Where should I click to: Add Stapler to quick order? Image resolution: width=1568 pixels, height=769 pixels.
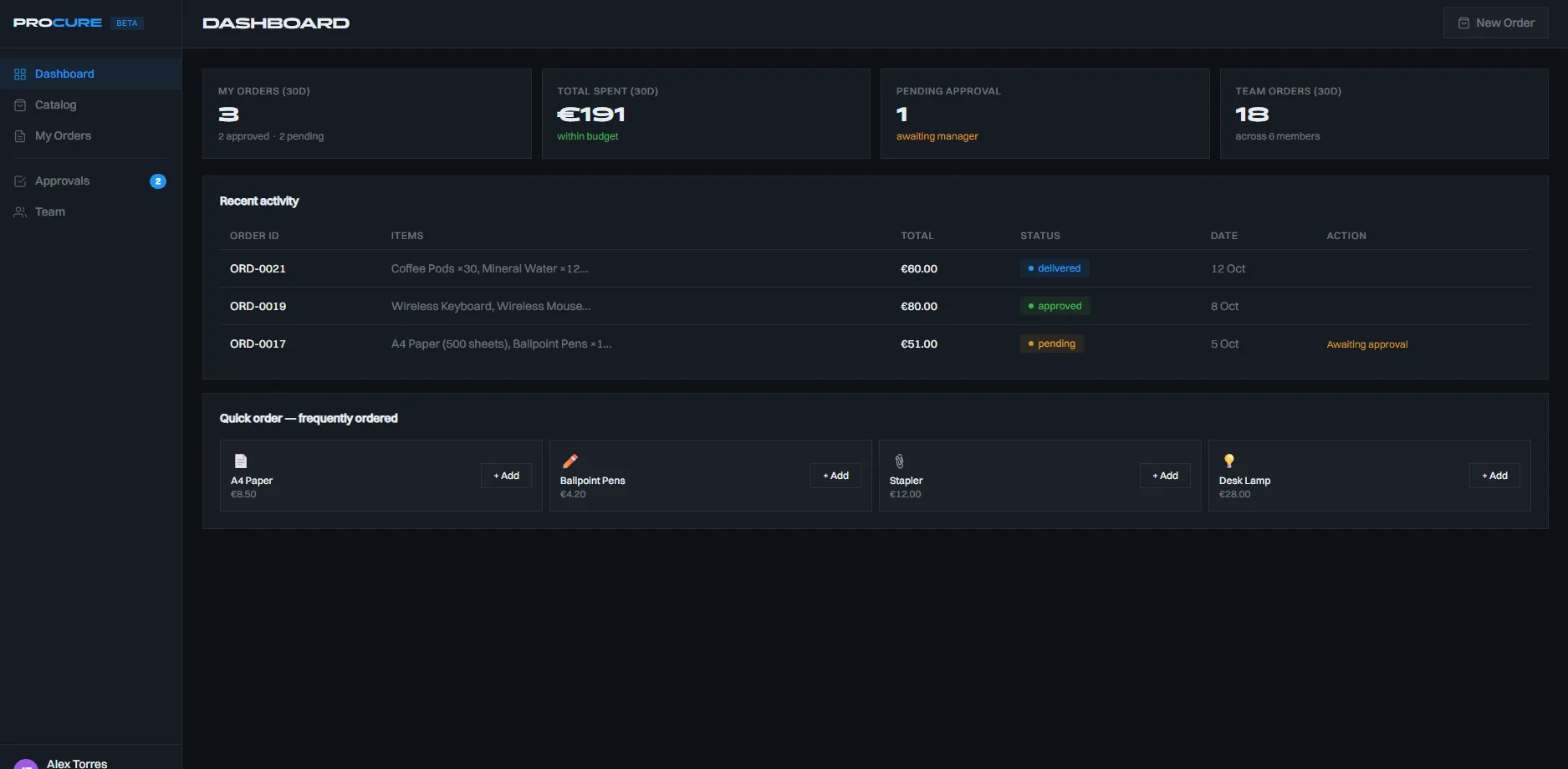1165,476
